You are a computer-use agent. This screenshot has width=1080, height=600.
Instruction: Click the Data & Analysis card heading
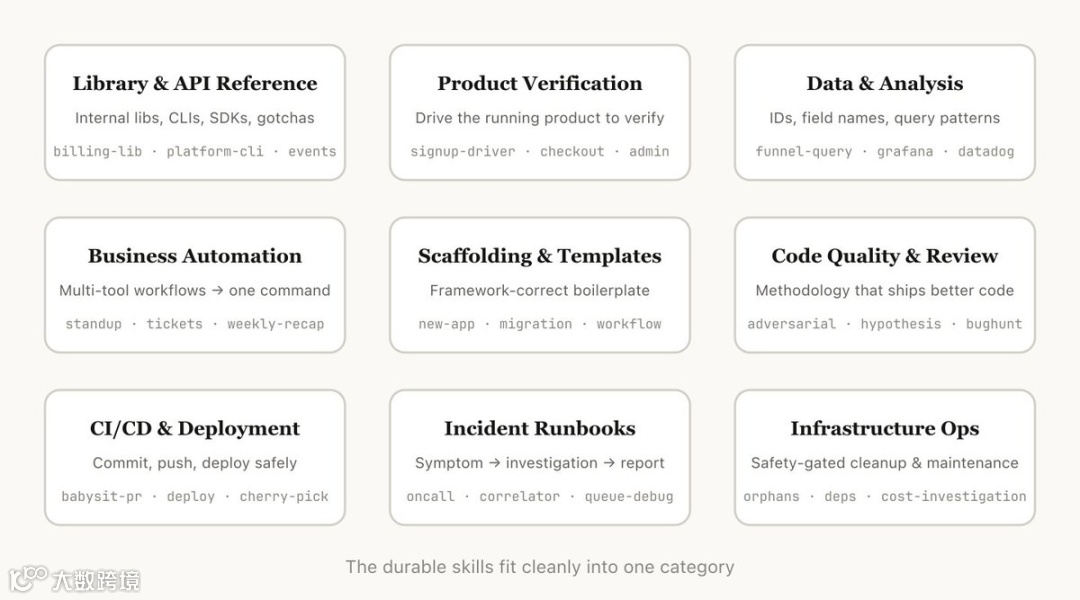(x=885, y=83)
